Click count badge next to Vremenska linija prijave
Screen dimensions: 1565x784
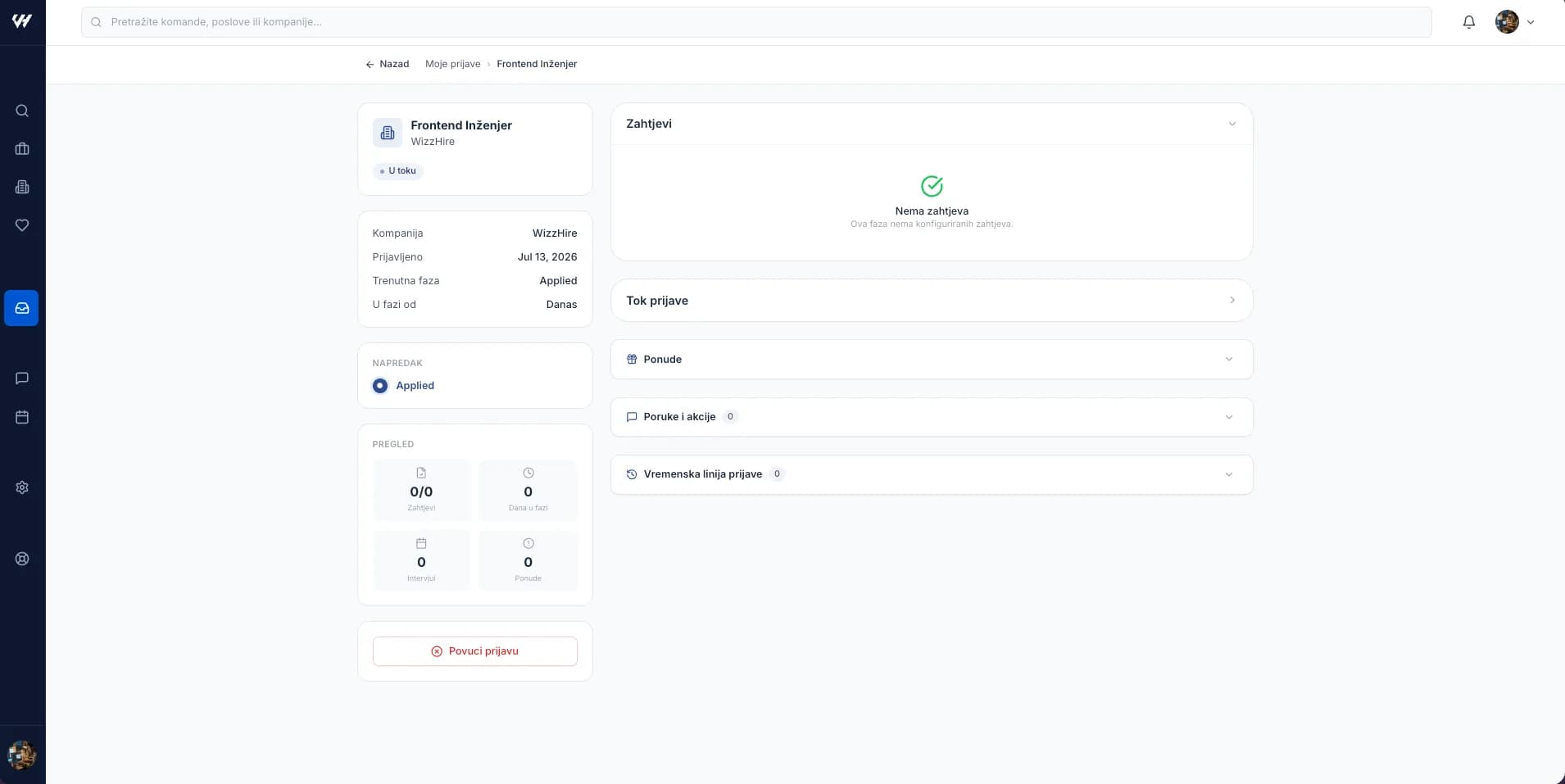(777, 474)
